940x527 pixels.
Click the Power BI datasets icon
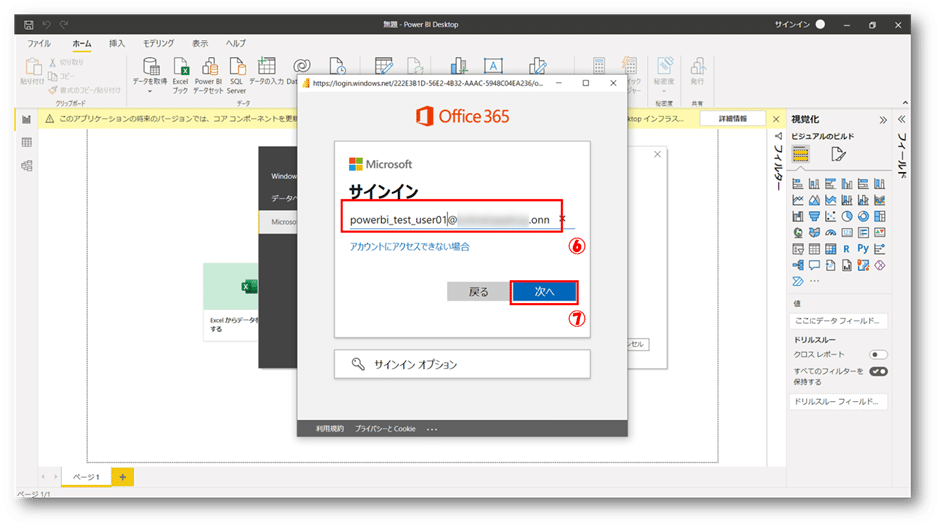[x=209, y=67]
